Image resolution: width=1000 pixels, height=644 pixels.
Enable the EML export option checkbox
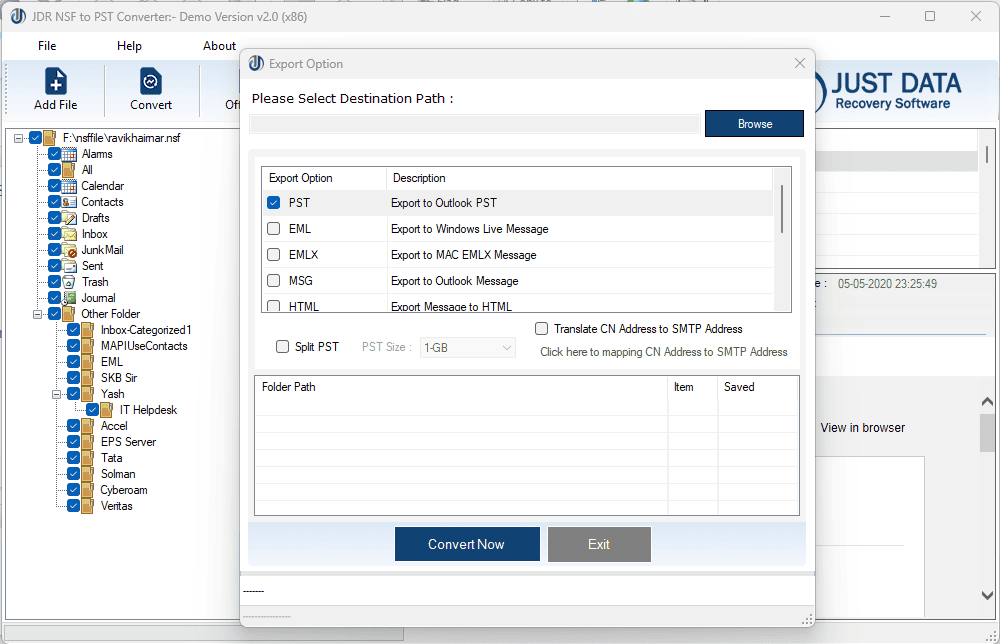273,228
